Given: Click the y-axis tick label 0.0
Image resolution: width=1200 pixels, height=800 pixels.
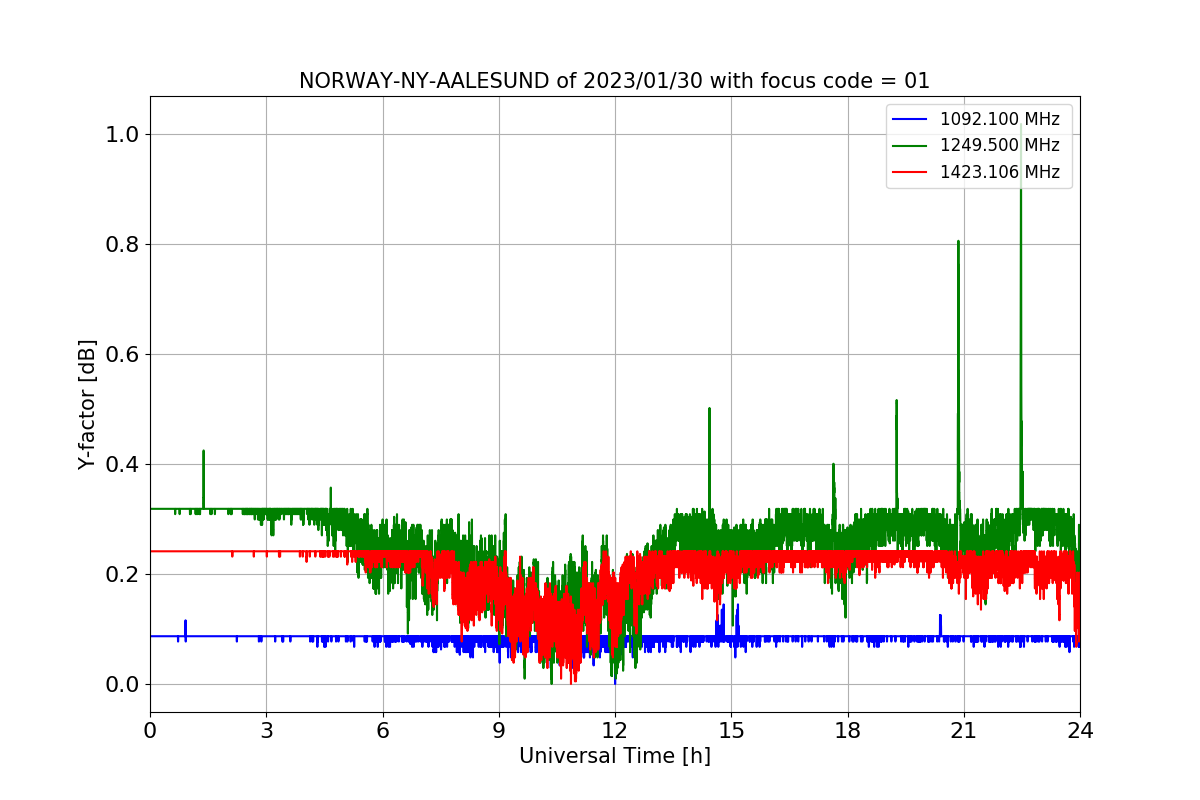Looking at the screenshot, I should 123,685.
